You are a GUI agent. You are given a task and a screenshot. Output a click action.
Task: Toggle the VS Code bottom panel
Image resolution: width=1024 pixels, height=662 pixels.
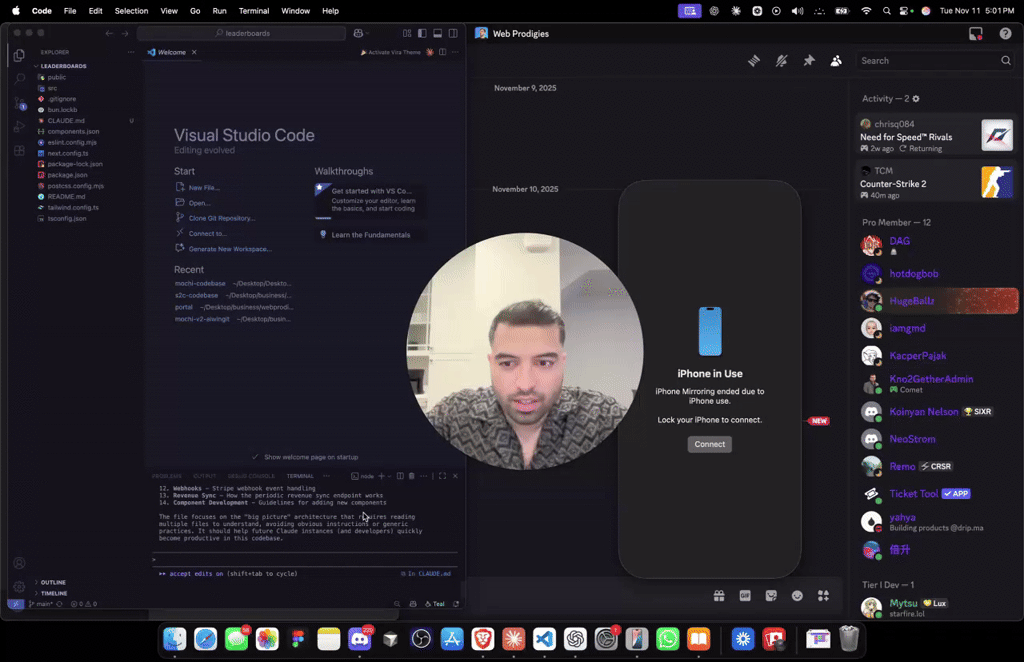438,33
